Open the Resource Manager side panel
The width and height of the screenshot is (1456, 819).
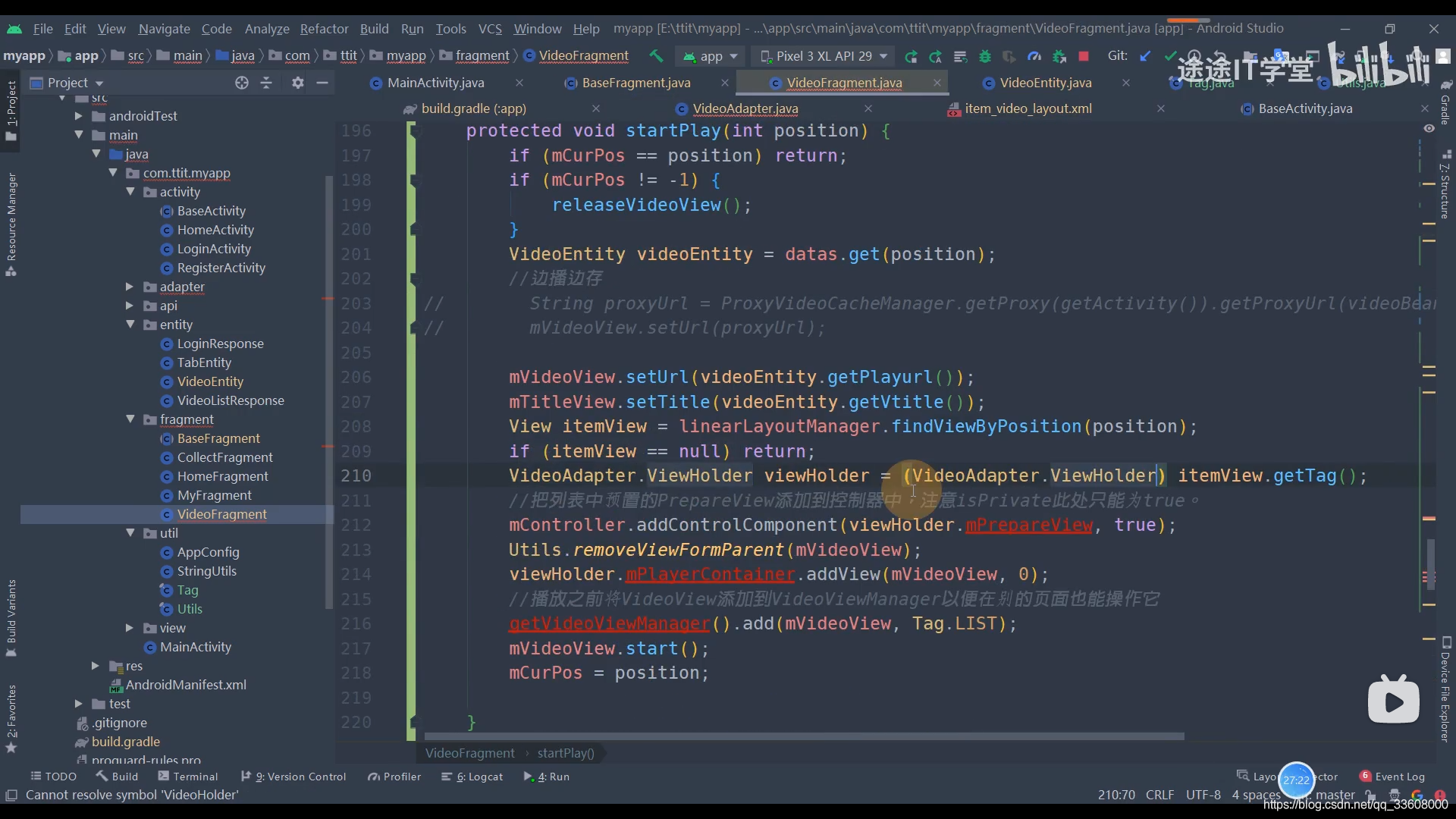[x=11, y=224]
